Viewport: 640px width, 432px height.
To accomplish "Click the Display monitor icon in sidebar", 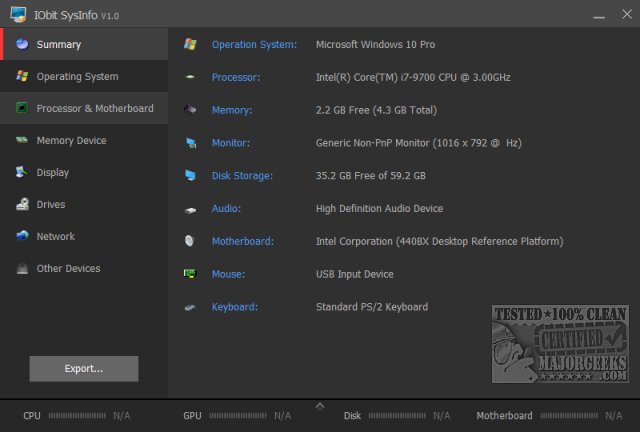I will [21, 172].
